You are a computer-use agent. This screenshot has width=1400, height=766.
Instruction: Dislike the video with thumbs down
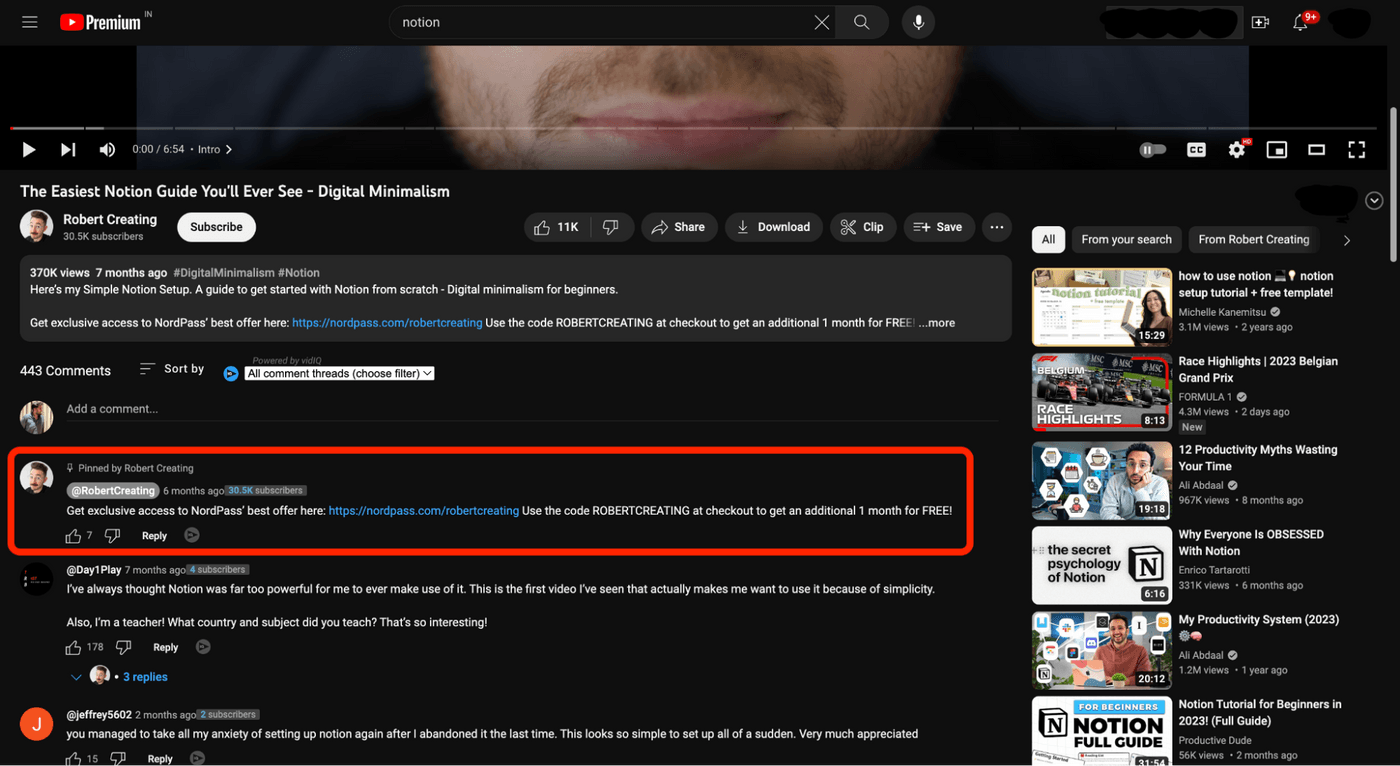pos(610,227)
